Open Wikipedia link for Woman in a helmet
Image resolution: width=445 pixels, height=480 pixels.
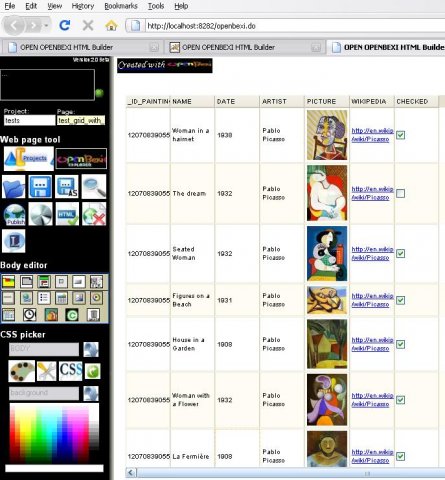tap(372, 135)
